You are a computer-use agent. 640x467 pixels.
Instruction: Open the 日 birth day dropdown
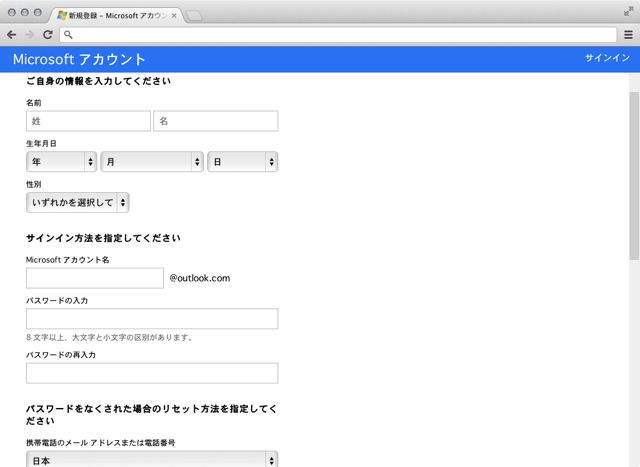point(242,162)
